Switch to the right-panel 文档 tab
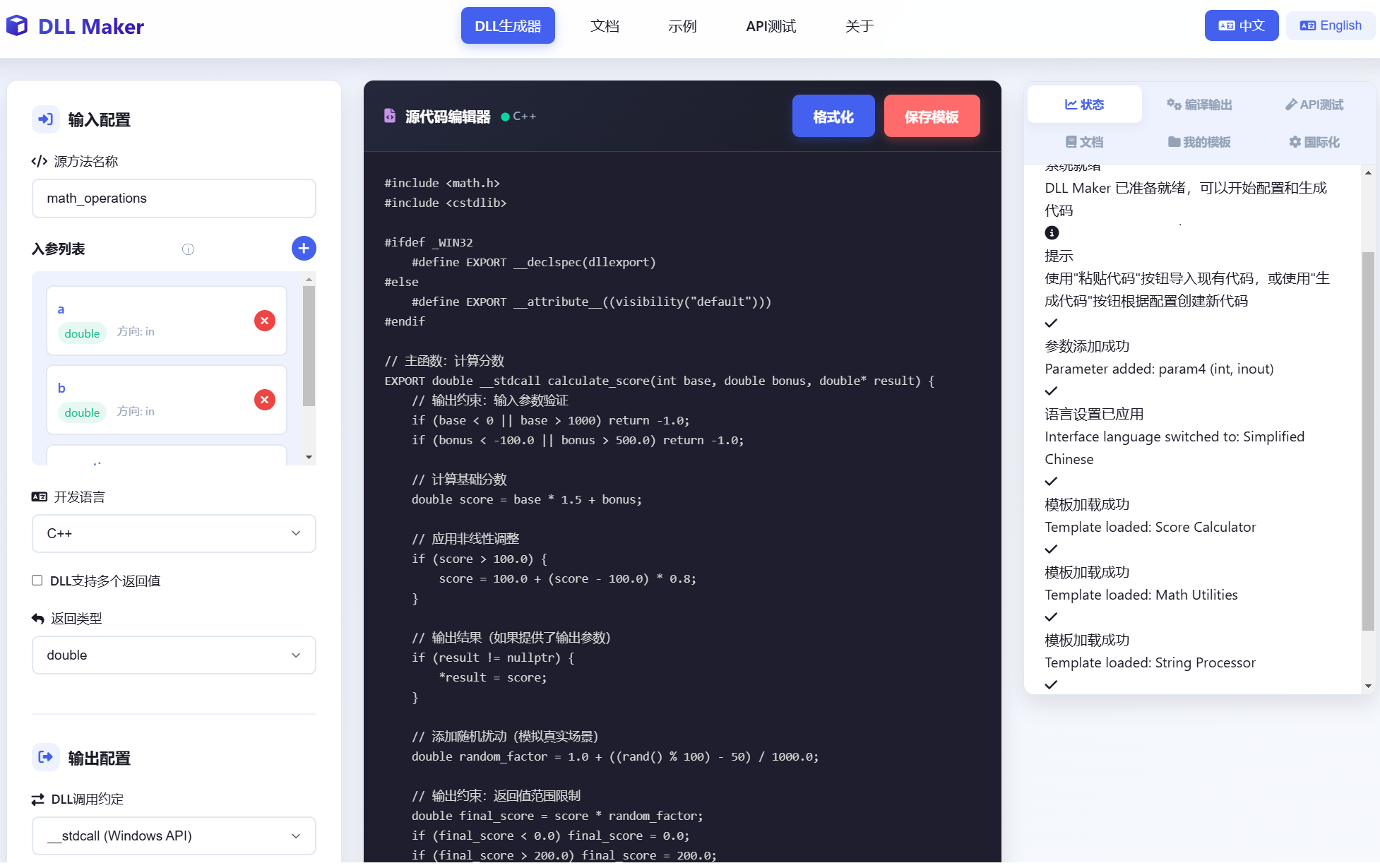Image resolution: width=1380 pixels, height=868 pixels. (x=1084, y=142)
